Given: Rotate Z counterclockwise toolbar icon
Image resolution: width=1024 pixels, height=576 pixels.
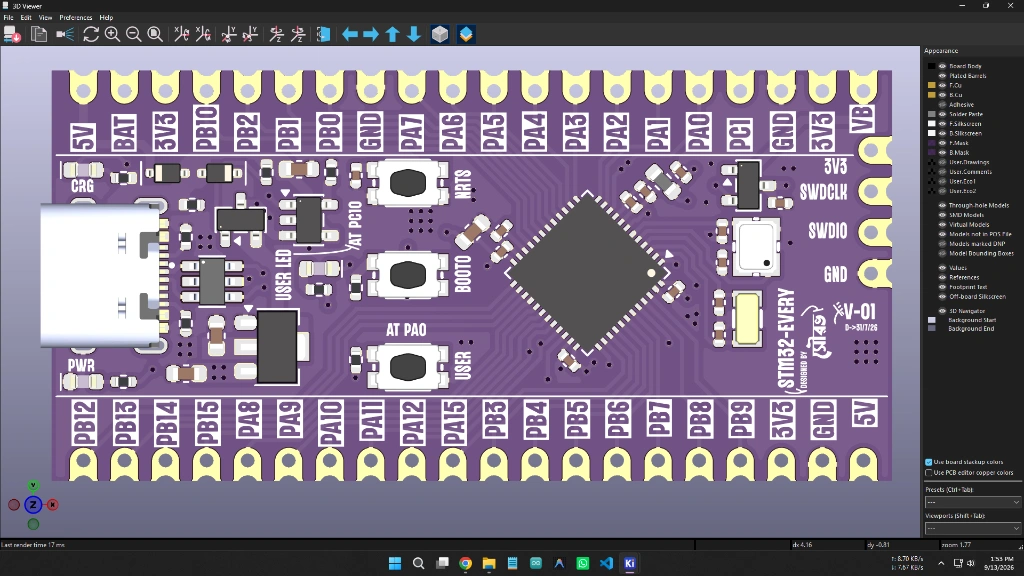Looking at the screenshot, I should point(298,34).
